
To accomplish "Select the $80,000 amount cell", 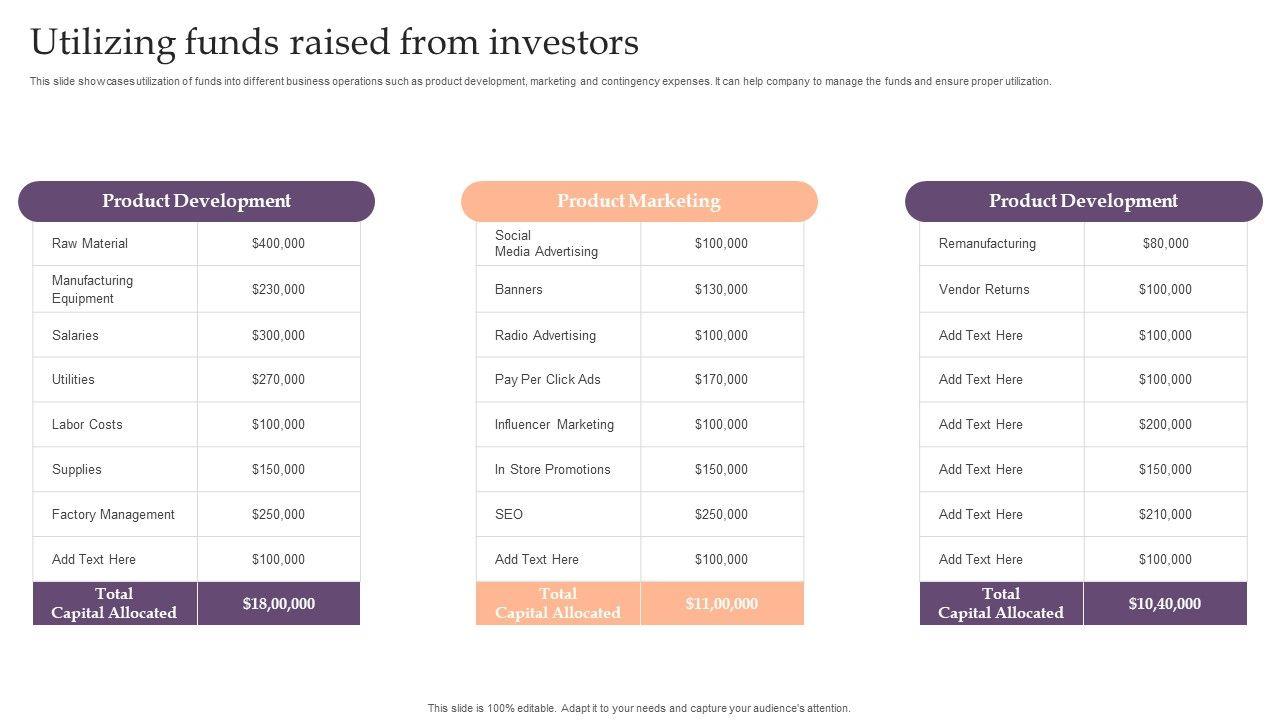I will 1165,243.
